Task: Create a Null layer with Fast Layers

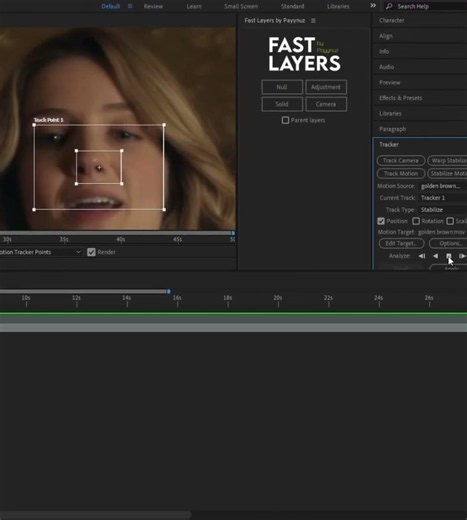Action: [x=282, y=87]
